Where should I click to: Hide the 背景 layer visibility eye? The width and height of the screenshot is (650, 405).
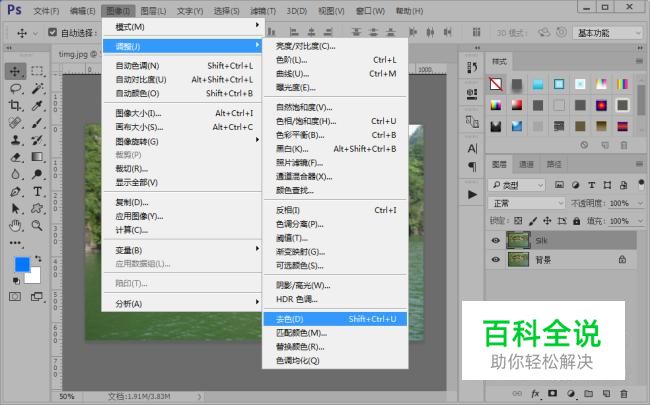click(x=495, y=259)
